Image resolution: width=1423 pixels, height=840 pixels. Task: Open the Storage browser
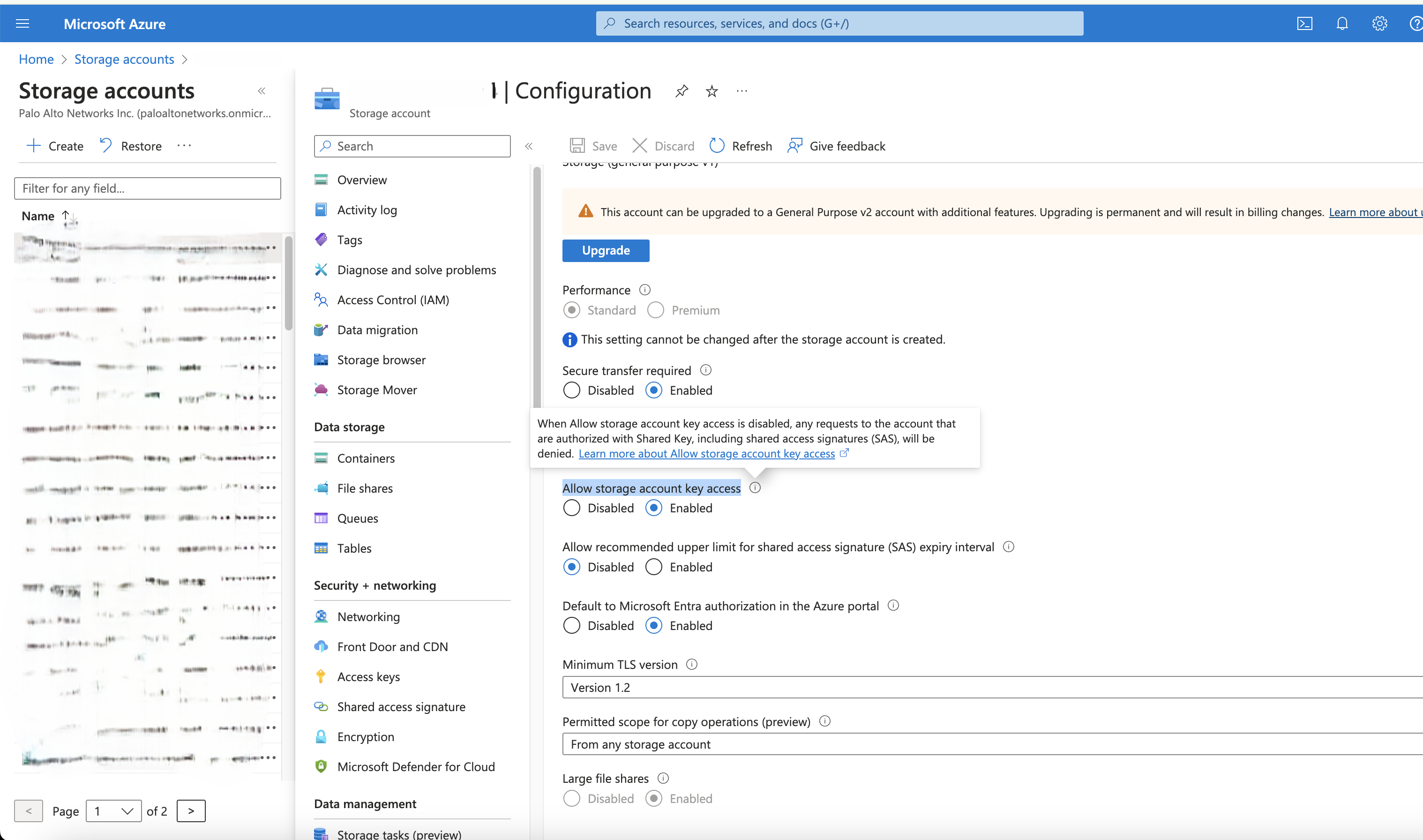tap(382, 360)
